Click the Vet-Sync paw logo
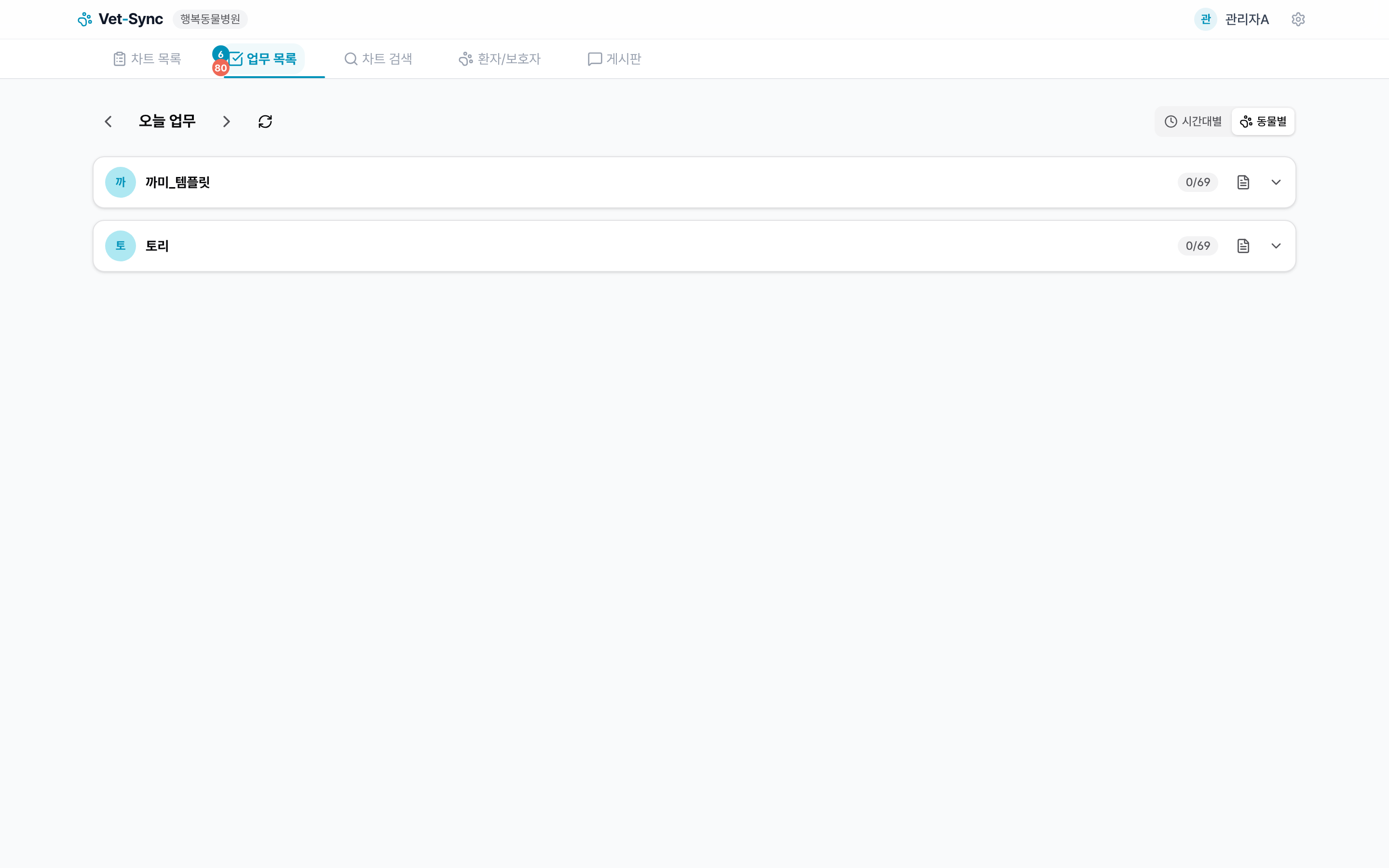This screenshot has width=1389, height=868. coord(85,19)
